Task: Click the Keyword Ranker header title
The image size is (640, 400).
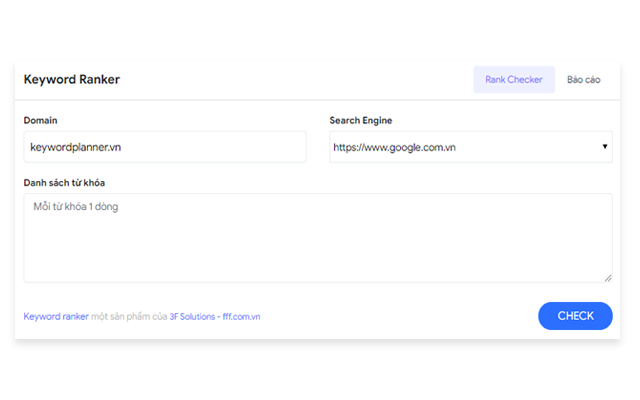Action: pos(71,80)
